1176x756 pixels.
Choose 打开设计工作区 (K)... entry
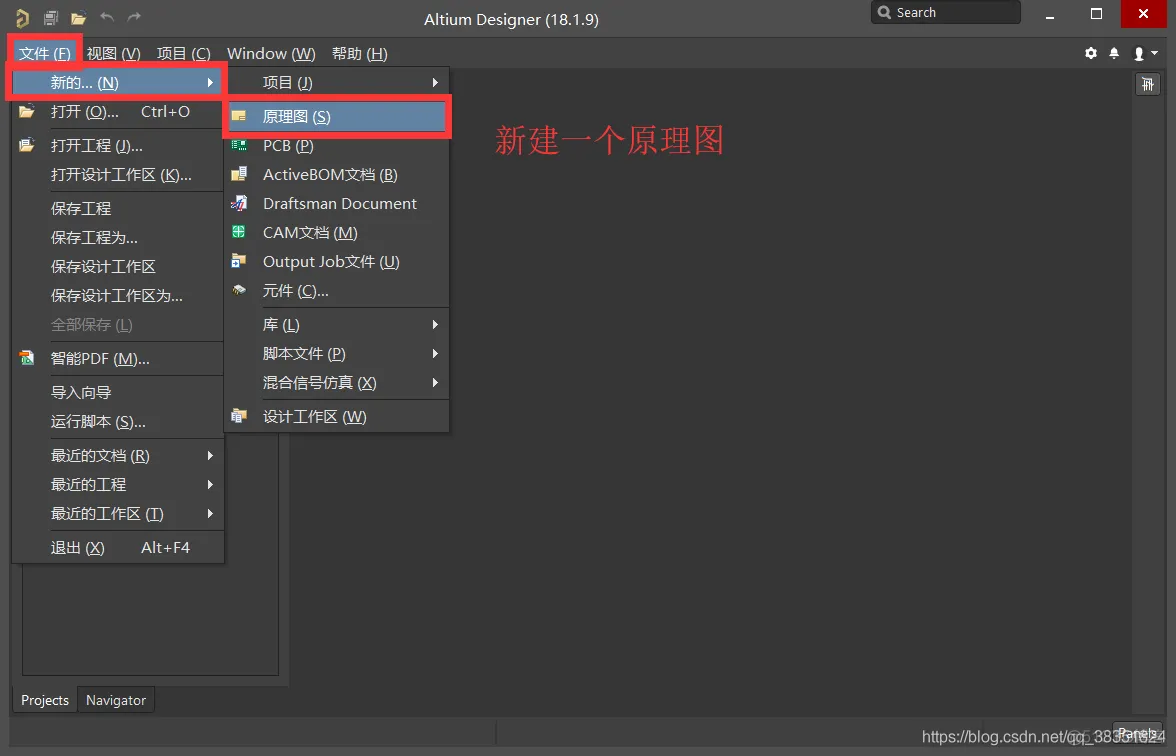point(118,175)
